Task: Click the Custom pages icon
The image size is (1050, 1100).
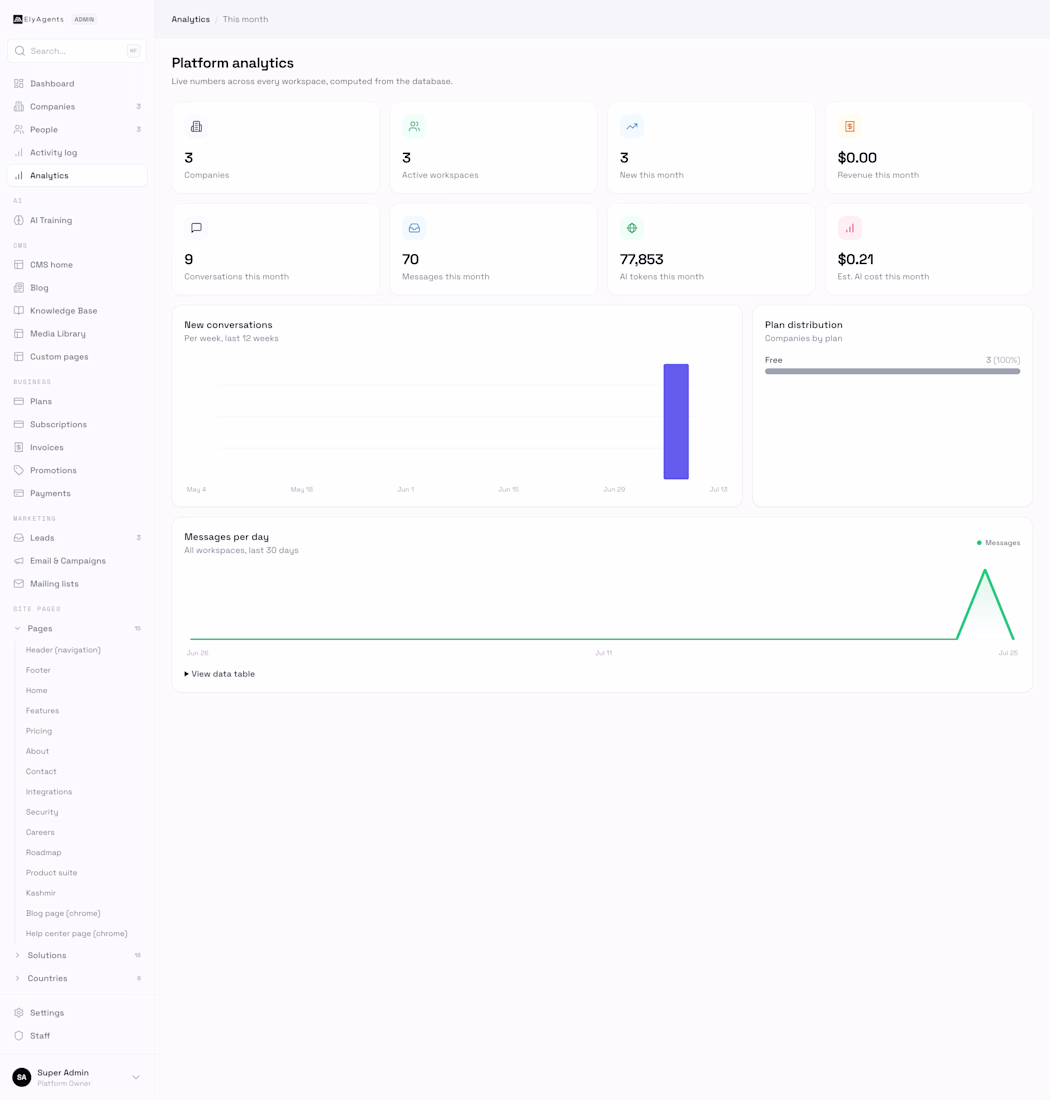Action: (x=19, y=356)
